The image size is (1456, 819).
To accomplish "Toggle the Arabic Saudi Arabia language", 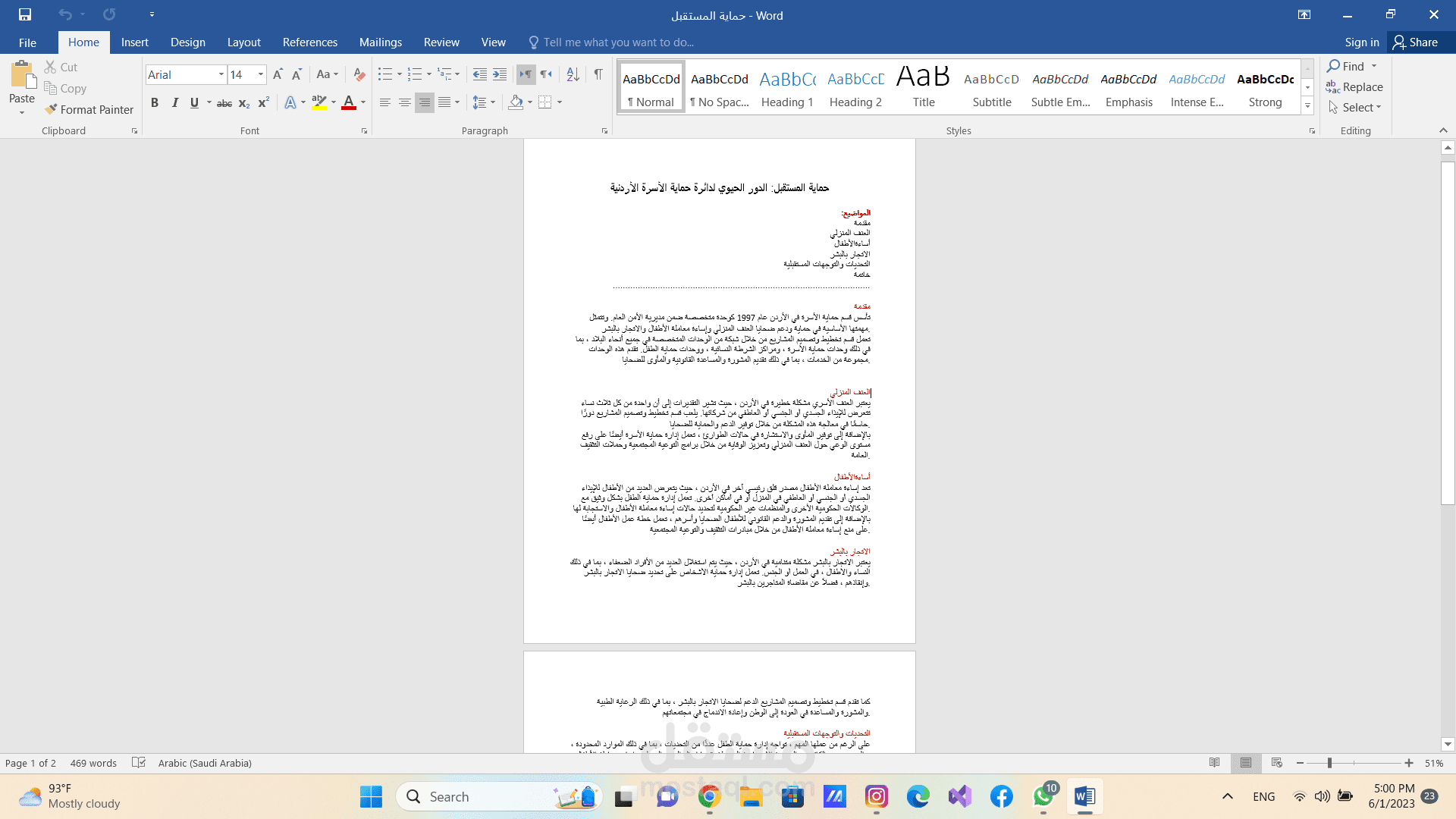I will (203, 762).
